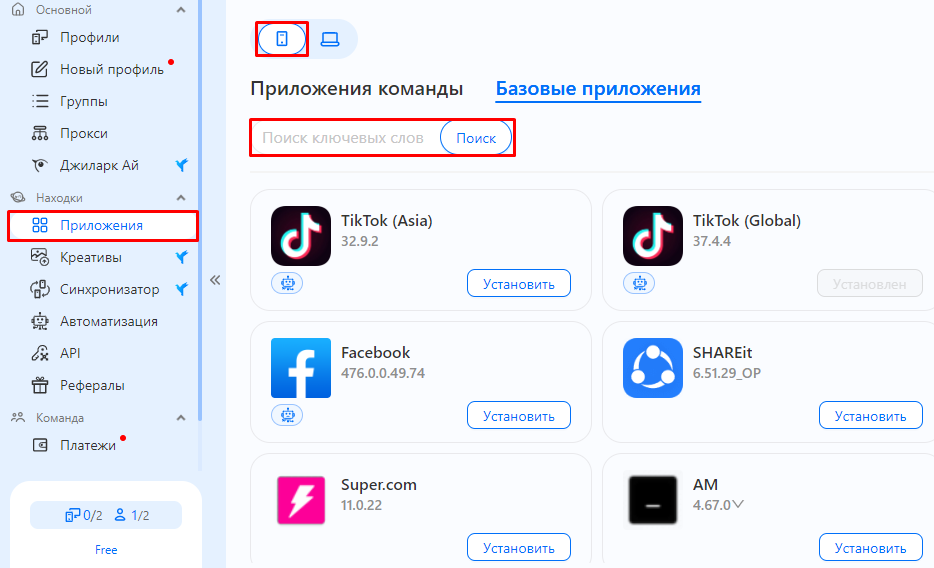
Task: Open the SHAREit app icon
Action: tap(653, 368)
